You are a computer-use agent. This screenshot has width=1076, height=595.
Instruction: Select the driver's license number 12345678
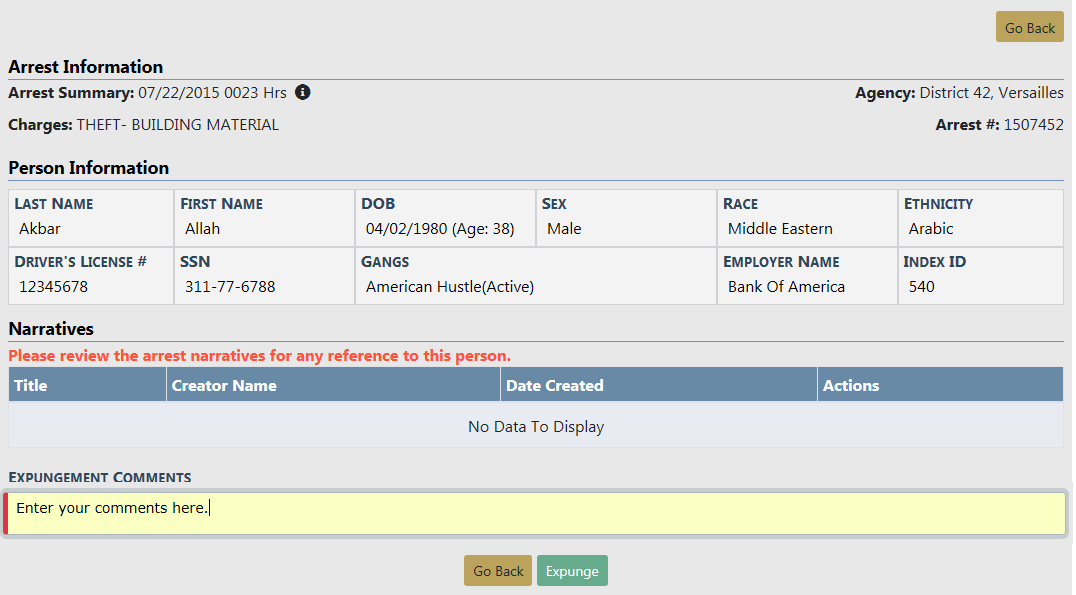tap(53, 287)
